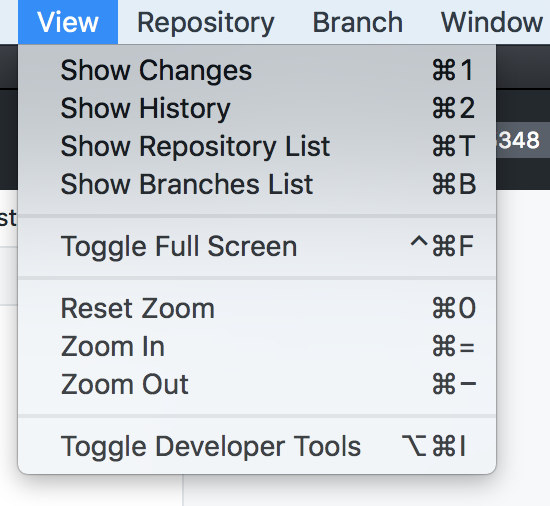Select Show Repository List
The height and width of the screenshot is (506, 550).
click(257, 146)
